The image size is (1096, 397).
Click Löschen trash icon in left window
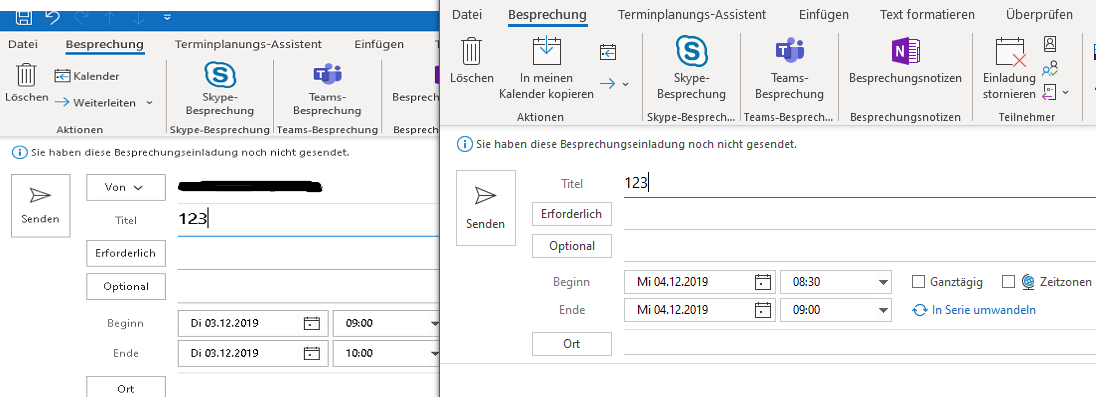pyautogui.click(x=27, y=74)
